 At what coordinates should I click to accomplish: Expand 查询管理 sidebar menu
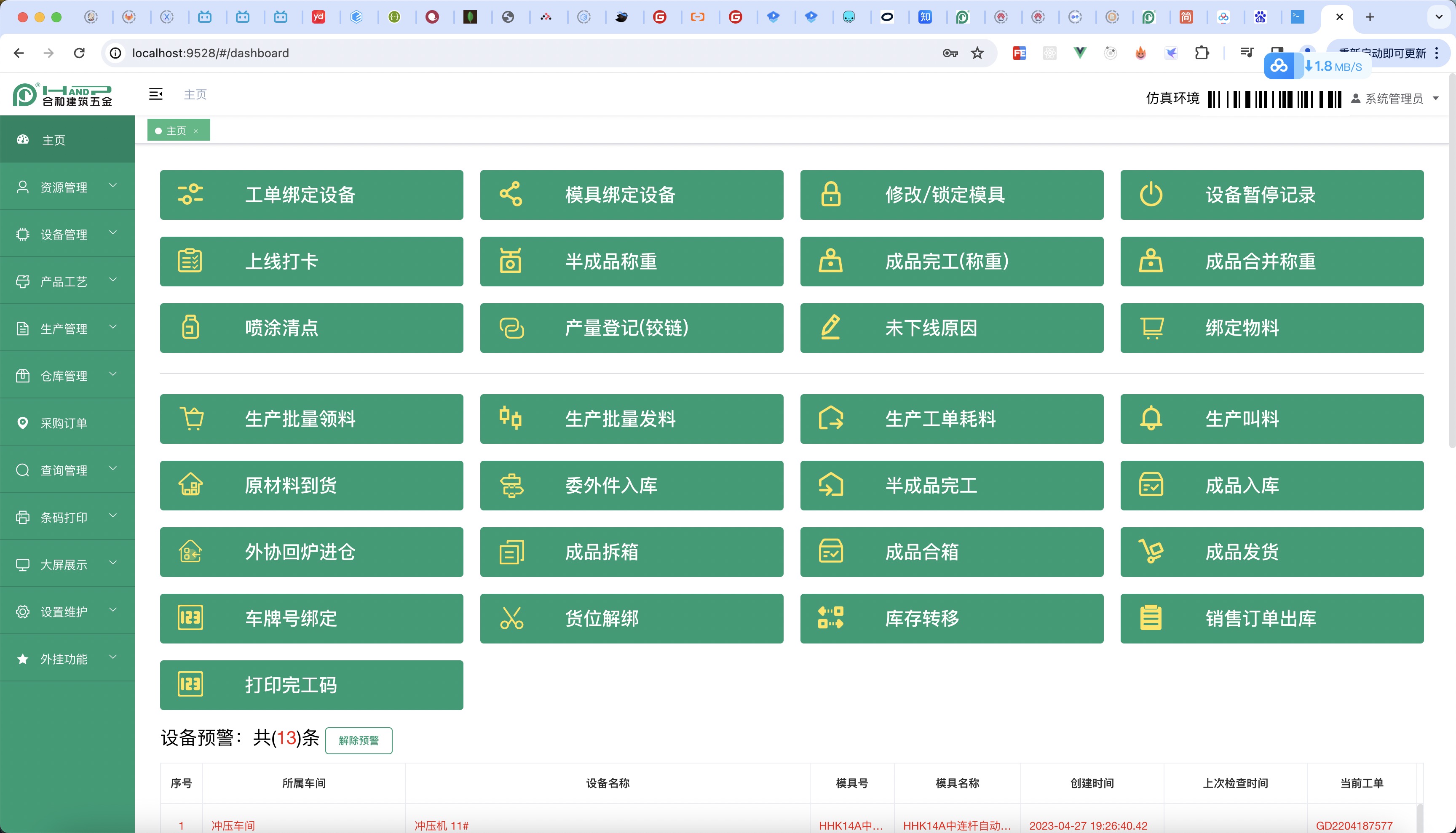click(x=67, y=469)
